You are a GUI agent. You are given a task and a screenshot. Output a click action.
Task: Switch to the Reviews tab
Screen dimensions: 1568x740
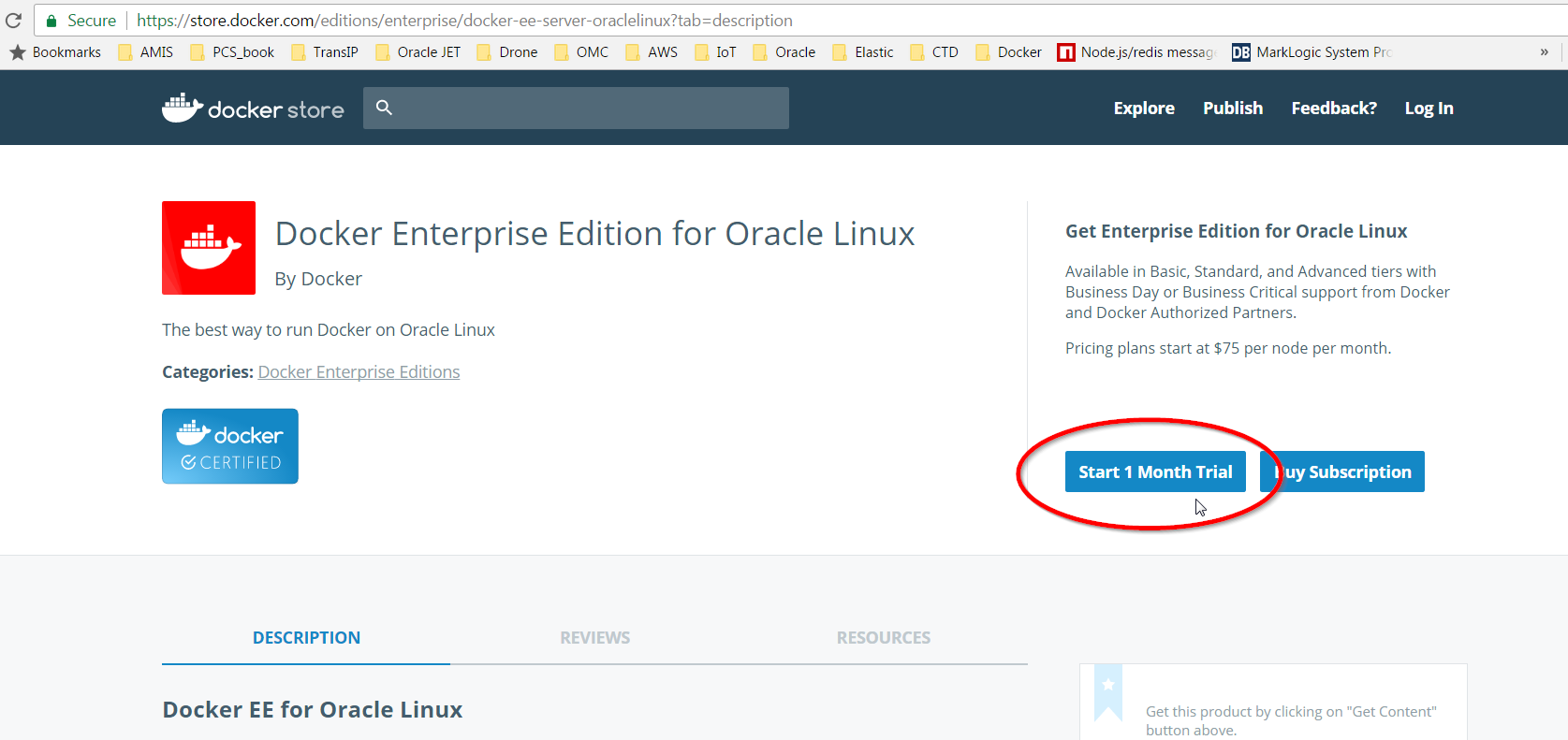(594, 638)
